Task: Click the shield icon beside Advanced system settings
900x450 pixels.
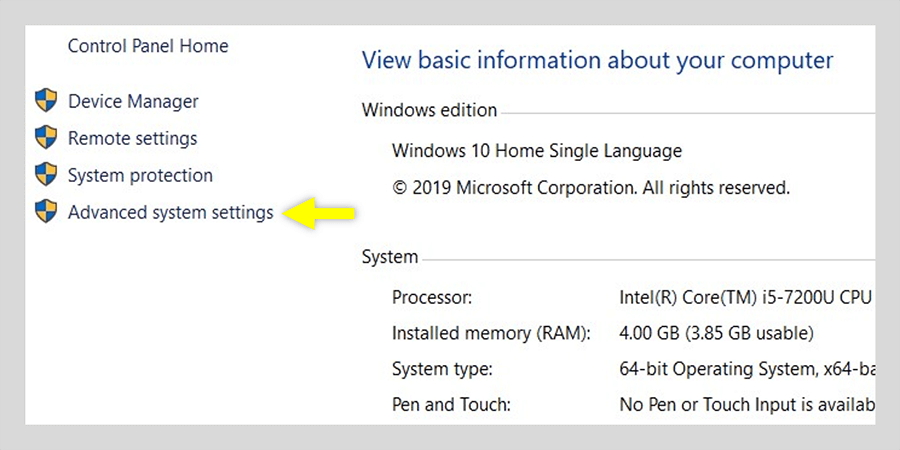Action: 46,211
